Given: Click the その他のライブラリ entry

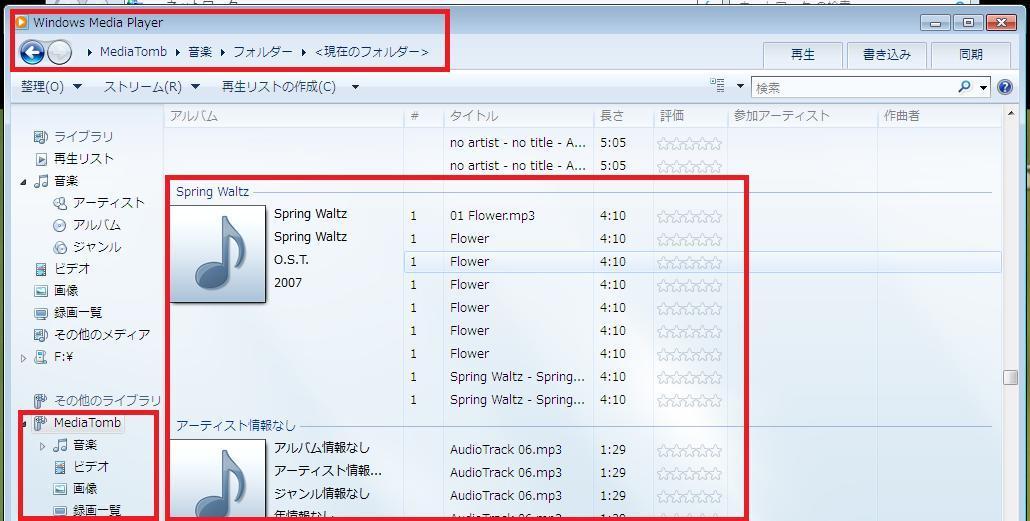Looking at the screenshot, I should (107, 400).
